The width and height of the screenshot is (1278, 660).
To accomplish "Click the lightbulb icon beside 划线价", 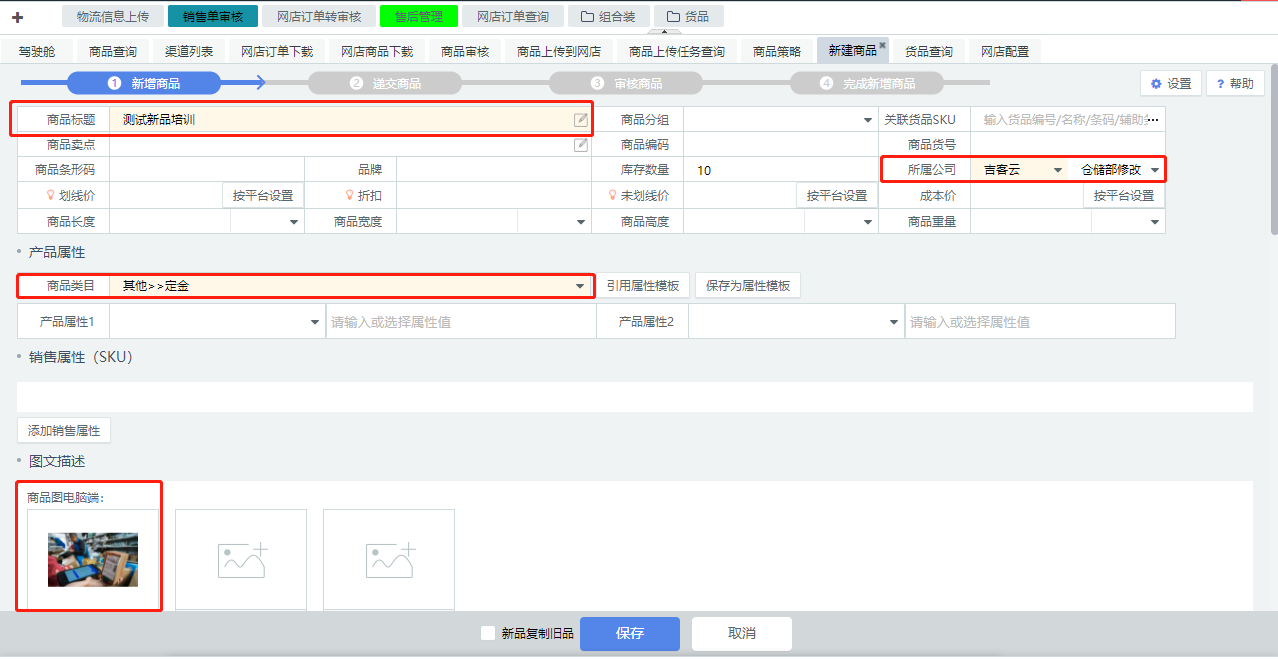I will (49, 196).
